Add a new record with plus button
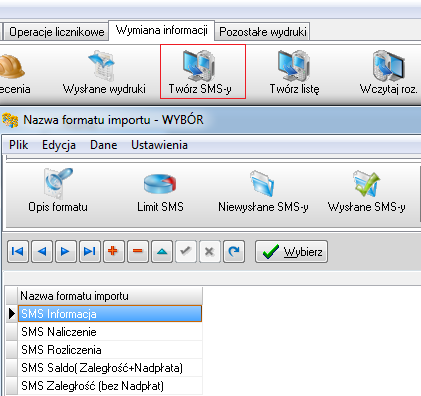The height and width of the screenshot is (396, 421). tap(114, 251)
